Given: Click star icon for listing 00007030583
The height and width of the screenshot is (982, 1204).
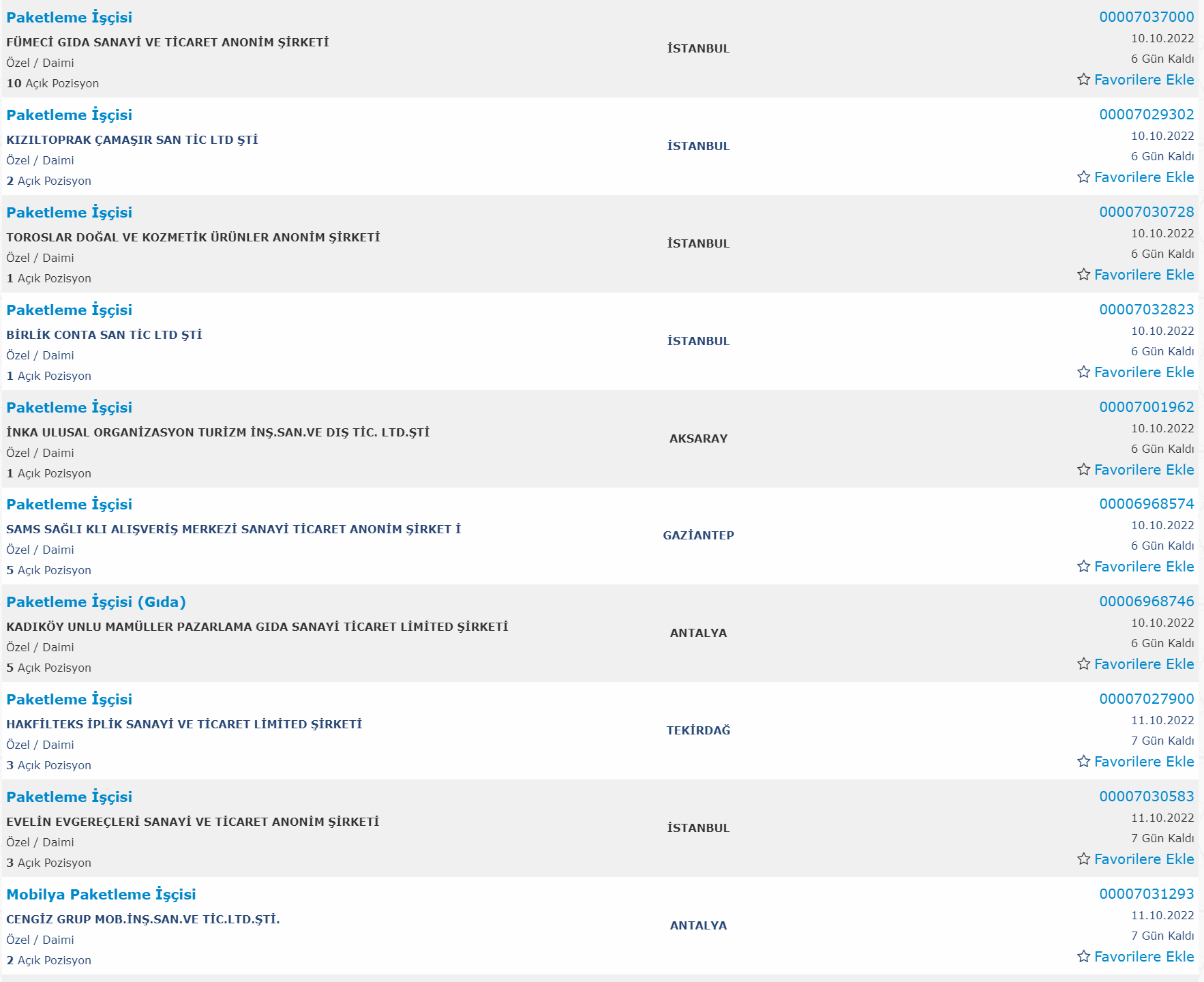Looking at the screenshot, I should pyautogui.click(x=1083, y=859).
